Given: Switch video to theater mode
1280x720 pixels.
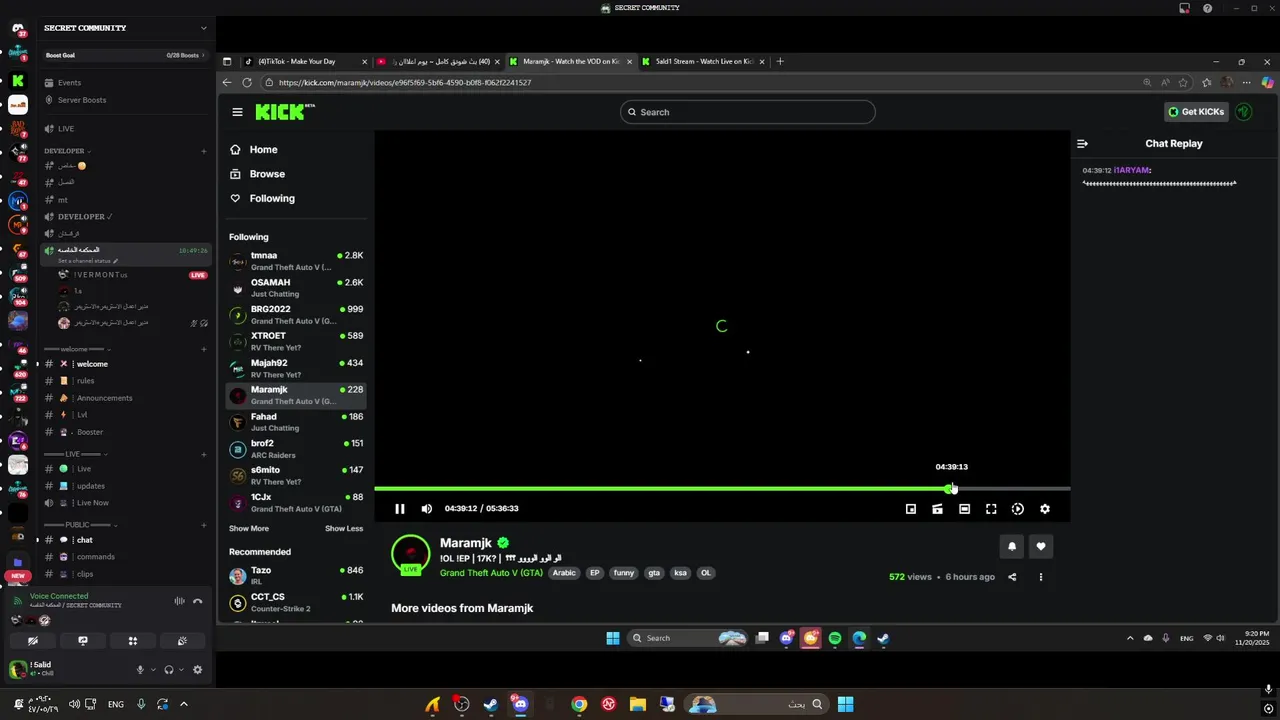Looking at the screenshot, I should (x=964, y=509).
